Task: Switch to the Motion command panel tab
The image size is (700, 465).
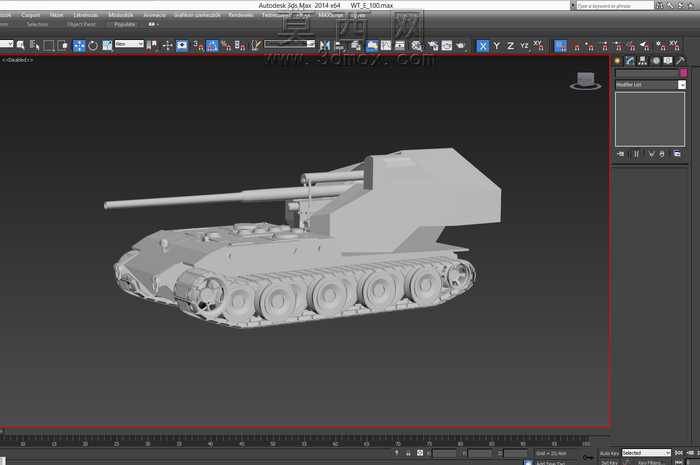Action: pos(655,60)
